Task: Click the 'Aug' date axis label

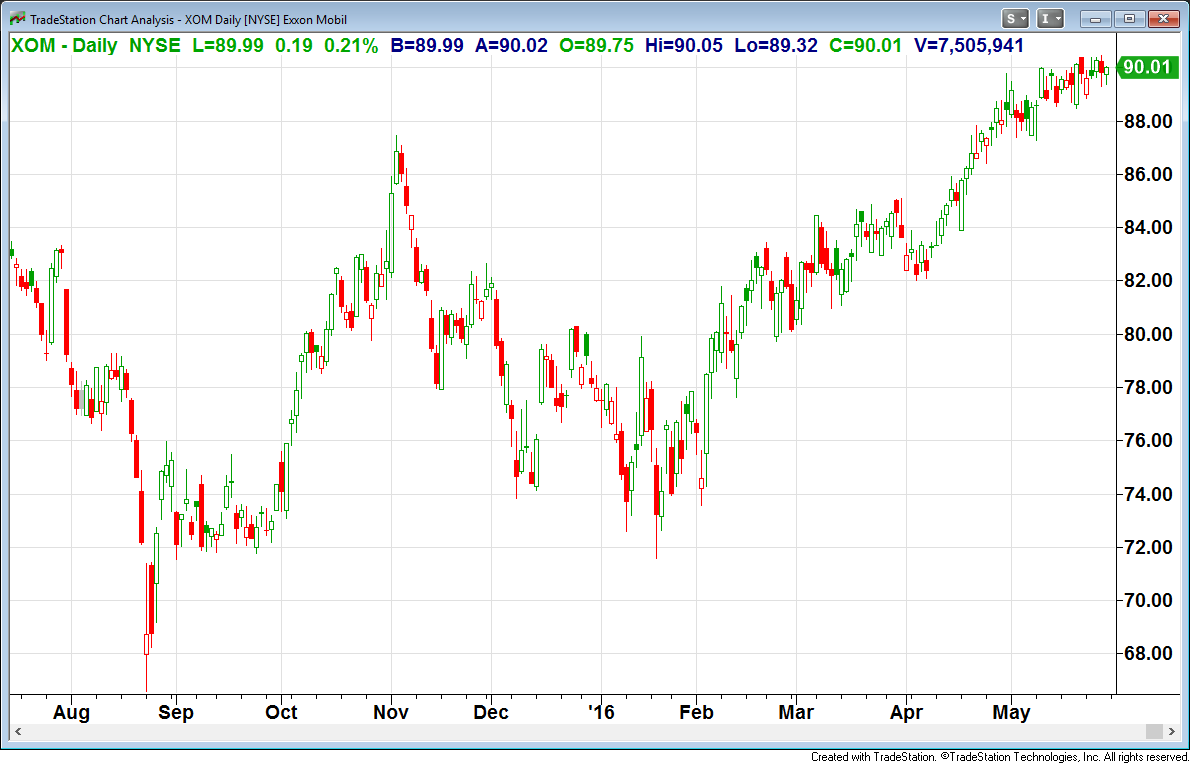Action: (x=71, y=713)
